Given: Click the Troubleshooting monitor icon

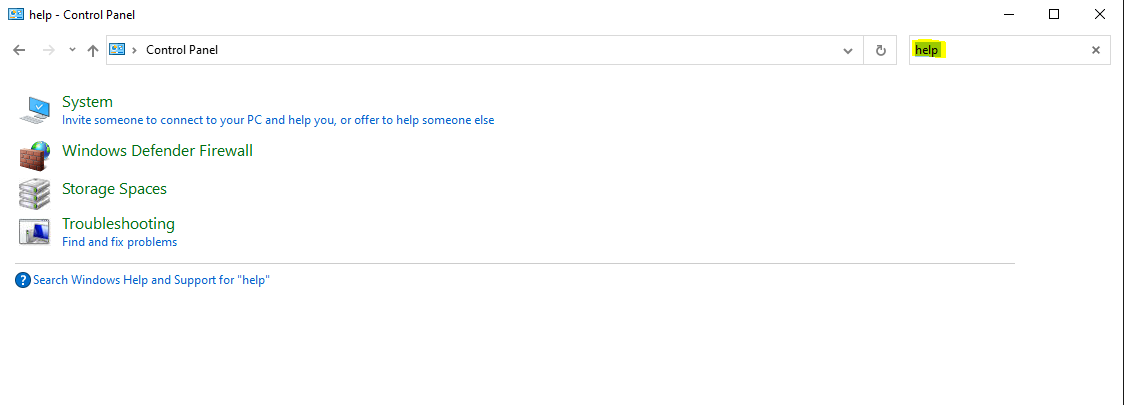Looking at the screenshot, I should point(35,232).
